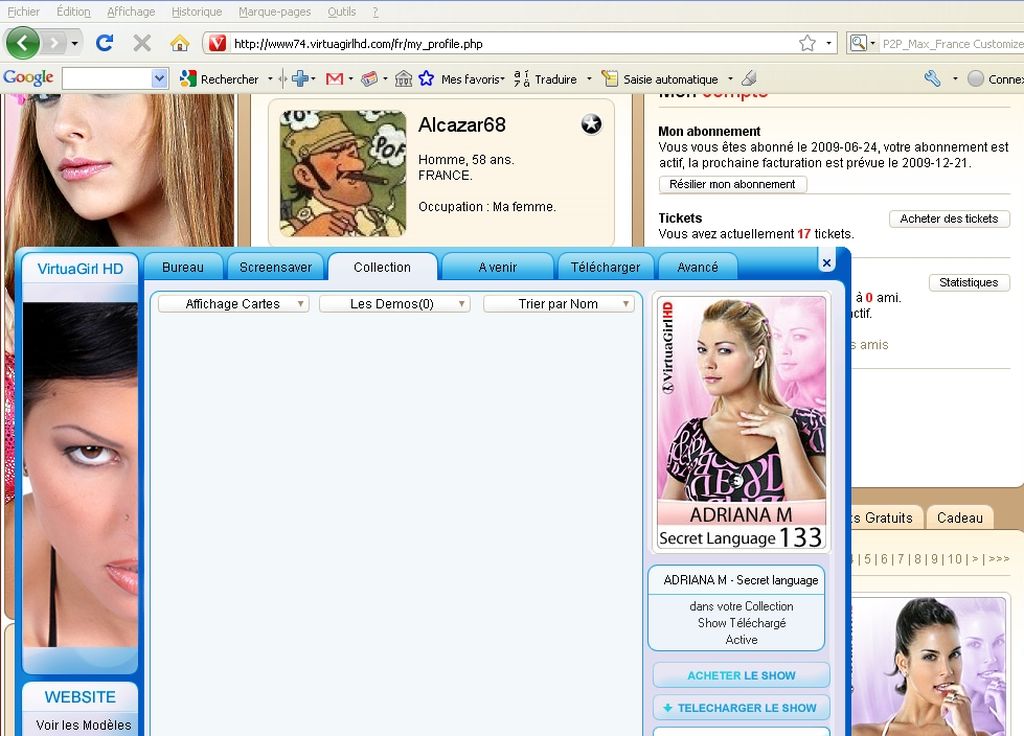
Task: Click the ADRIANA M Secret Language card
Action: click(741, 423)
